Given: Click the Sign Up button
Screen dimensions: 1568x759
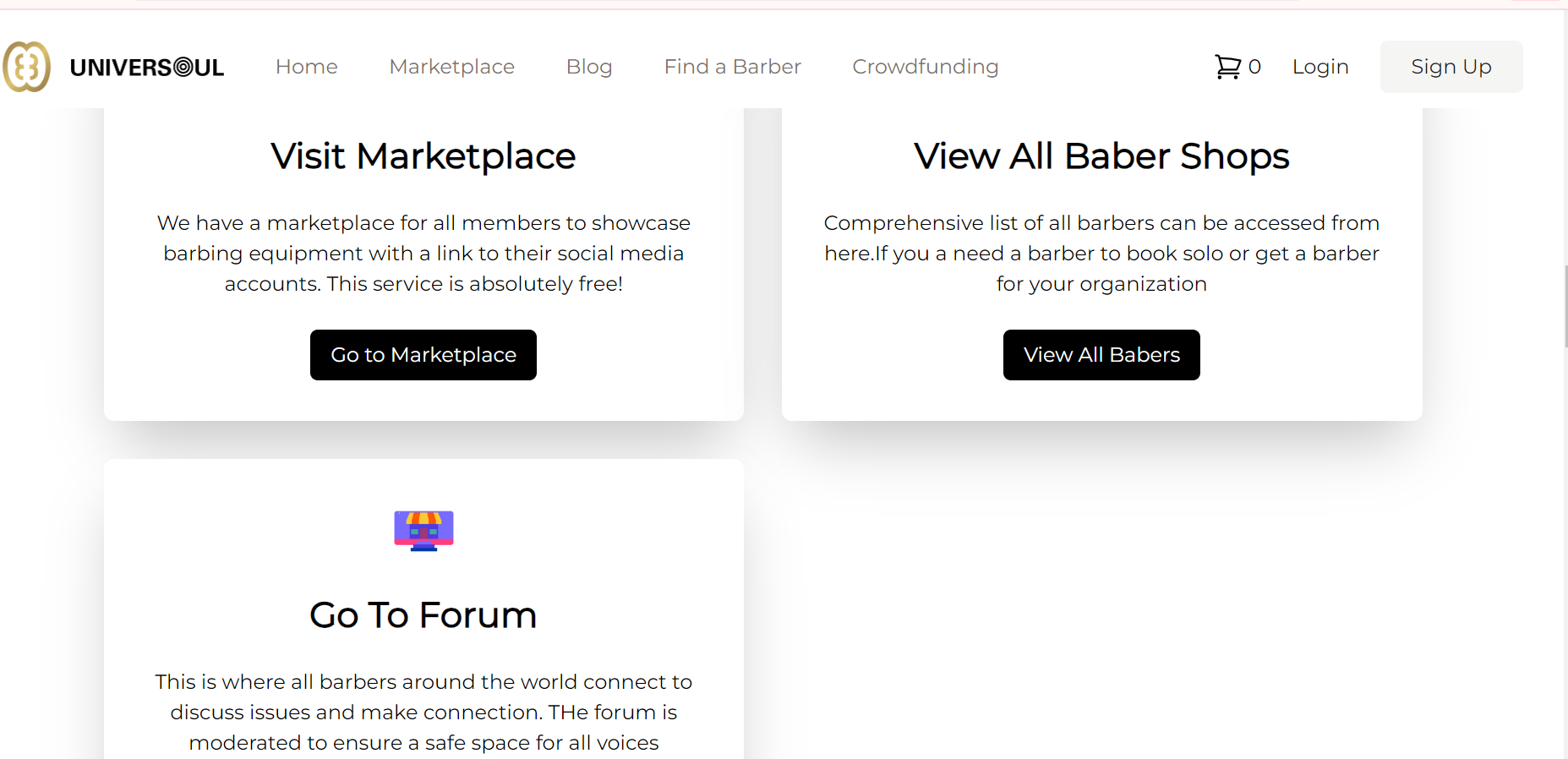Looking at the screenshot, I should (1451, 66).
